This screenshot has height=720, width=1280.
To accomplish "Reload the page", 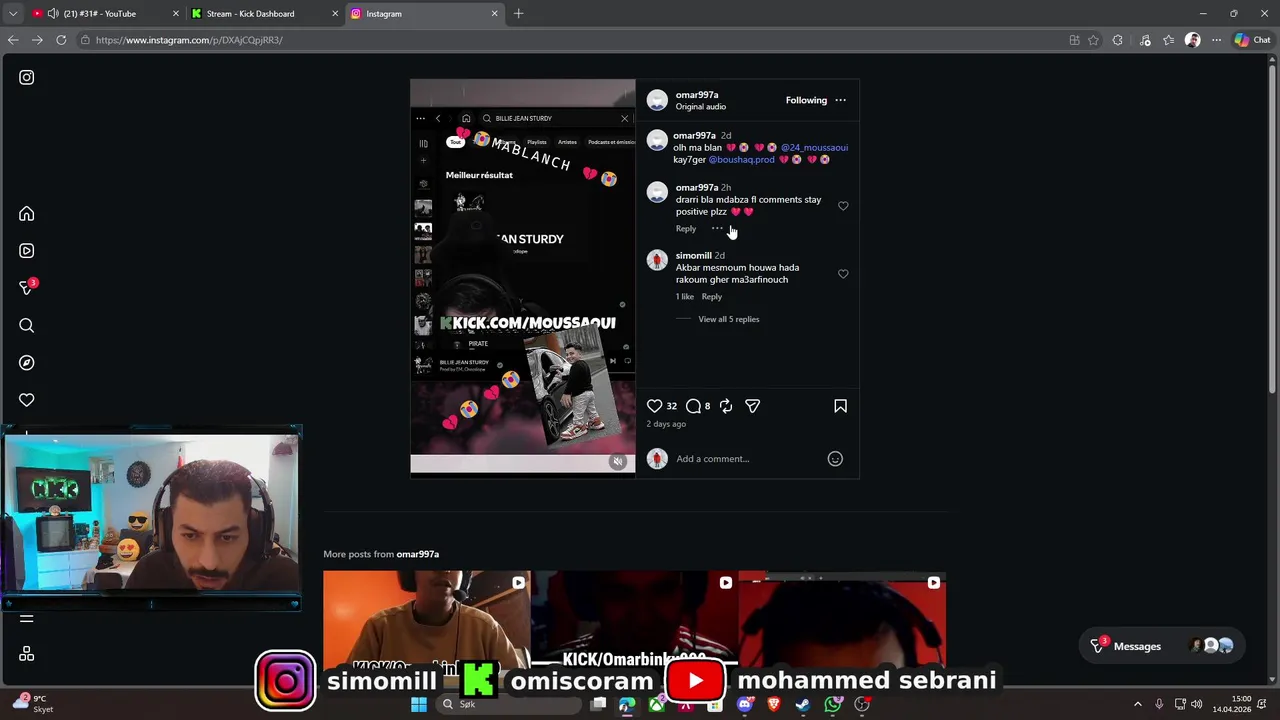I will coord(61,40).
